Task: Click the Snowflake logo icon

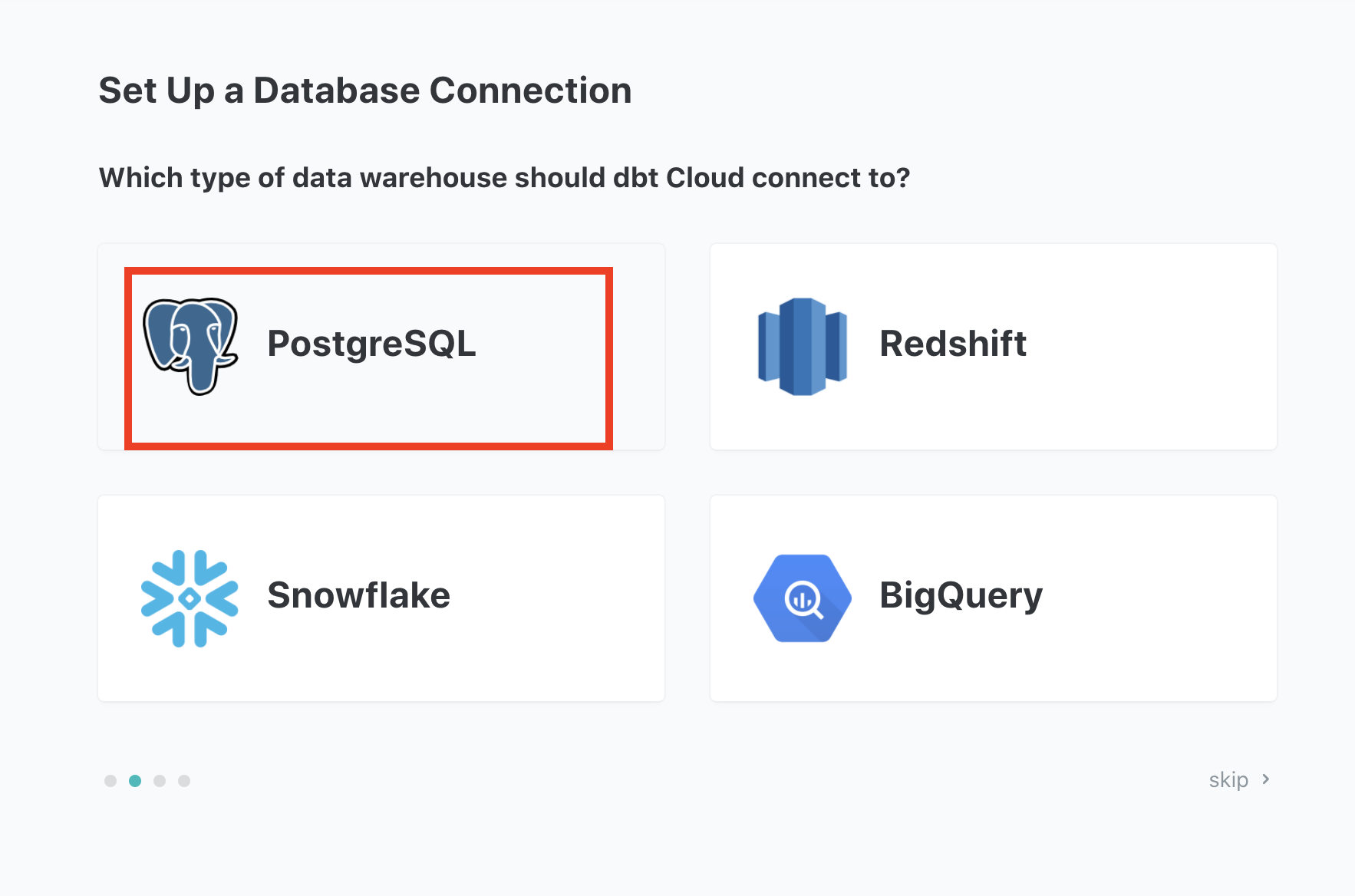Action: click(x=190, y=598)
